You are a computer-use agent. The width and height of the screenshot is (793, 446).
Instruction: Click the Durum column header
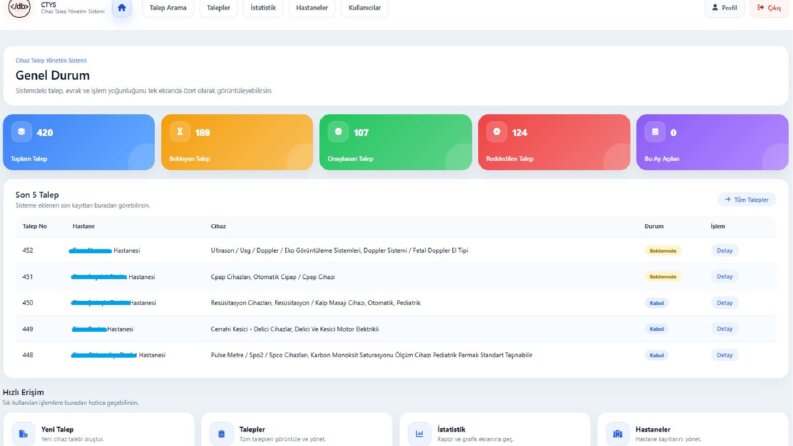tap(654, 226)
